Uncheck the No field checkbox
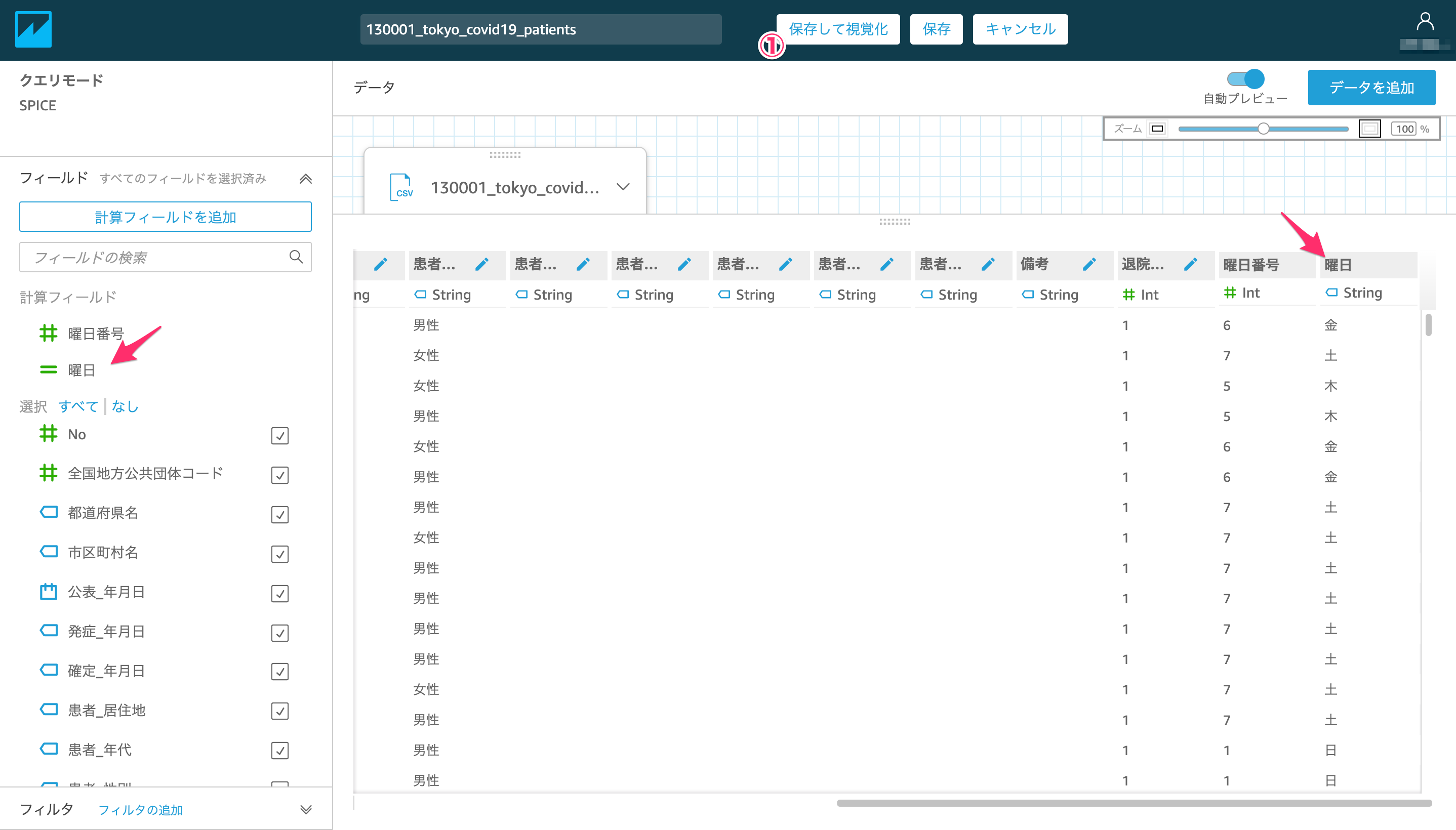The width and height of the screenshot is (1456, 830). (279, 436)
